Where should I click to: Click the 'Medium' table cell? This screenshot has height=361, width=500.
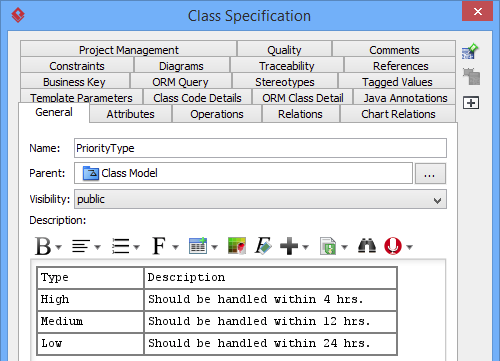click(x=90, y=322)
